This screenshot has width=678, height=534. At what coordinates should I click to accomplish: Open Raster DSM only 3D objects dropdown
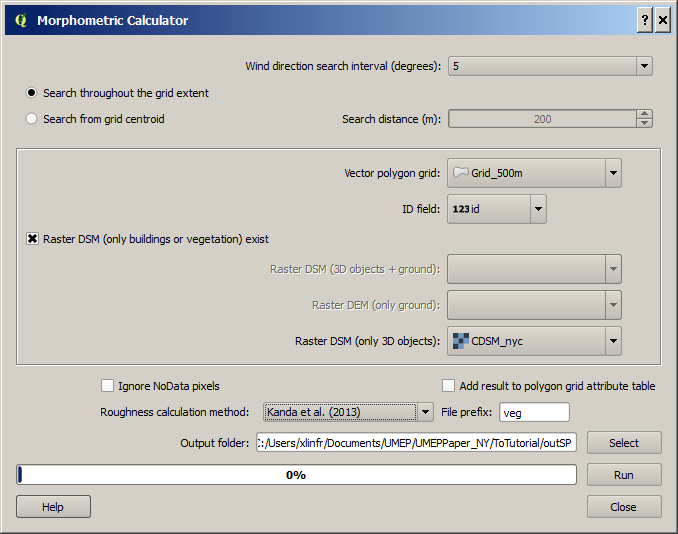[x=534, y=341]
